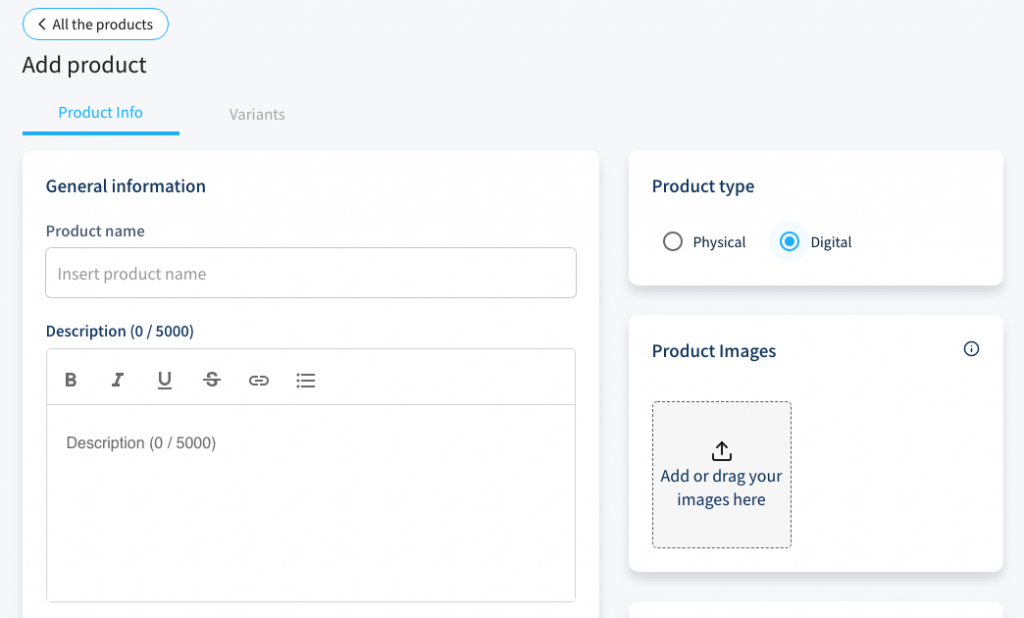The height and width of the screenshot is (618, 1024).
Task: Apply bulleted list in description editor
Action: click(x=306, y=380)
